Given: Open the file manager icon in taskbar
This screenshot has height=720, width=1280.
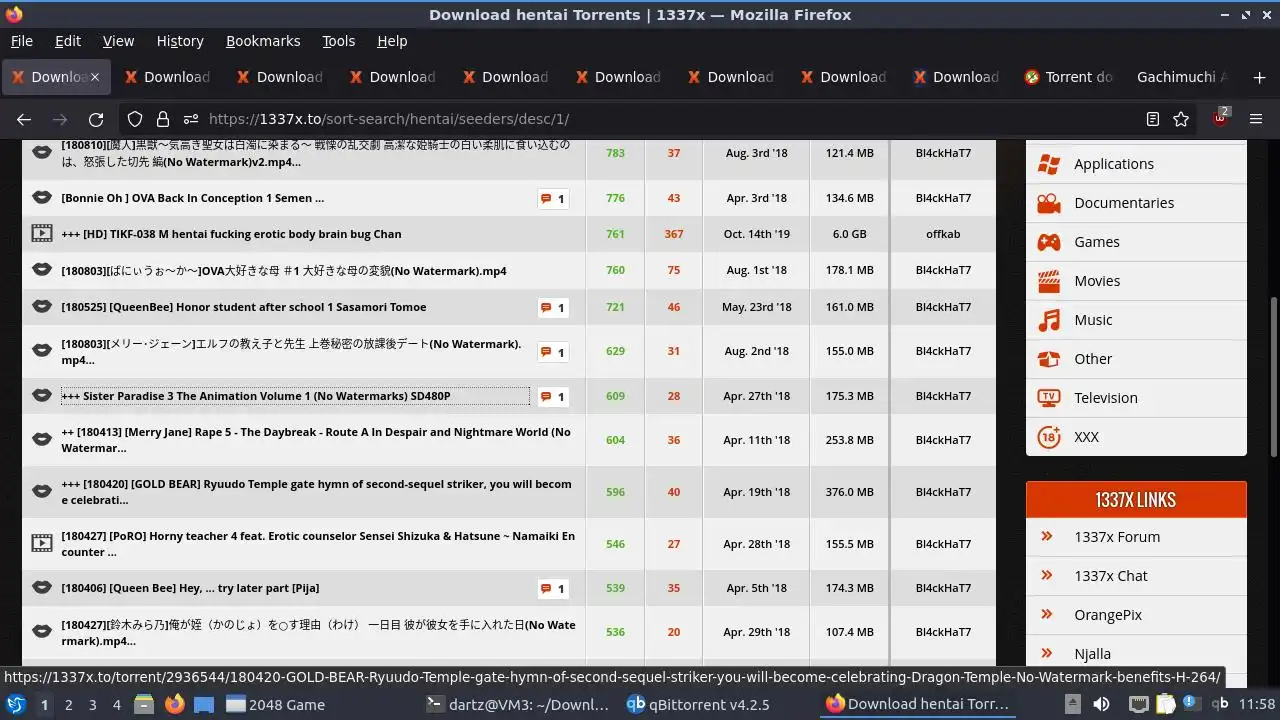Looking at the screenshot, I should pos(144,705).
